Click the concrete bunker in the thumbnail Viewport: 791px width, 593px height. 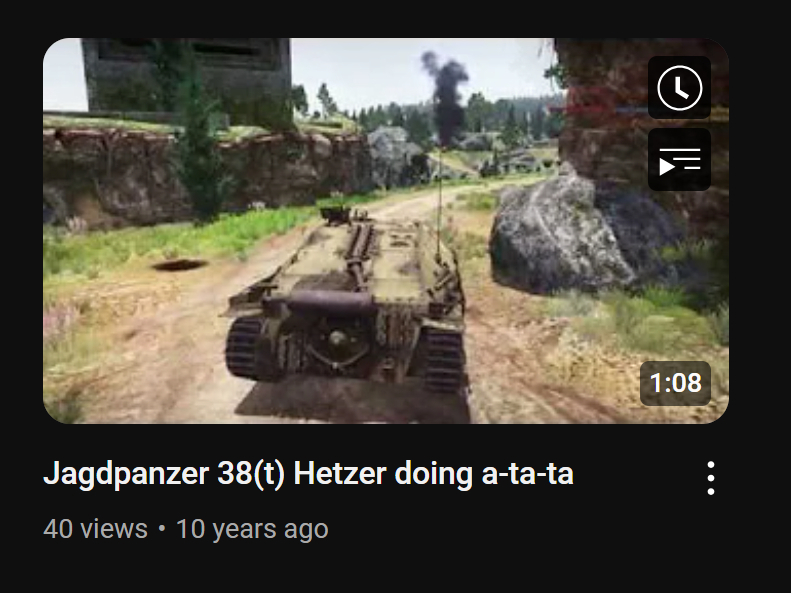tap(187, 76)
